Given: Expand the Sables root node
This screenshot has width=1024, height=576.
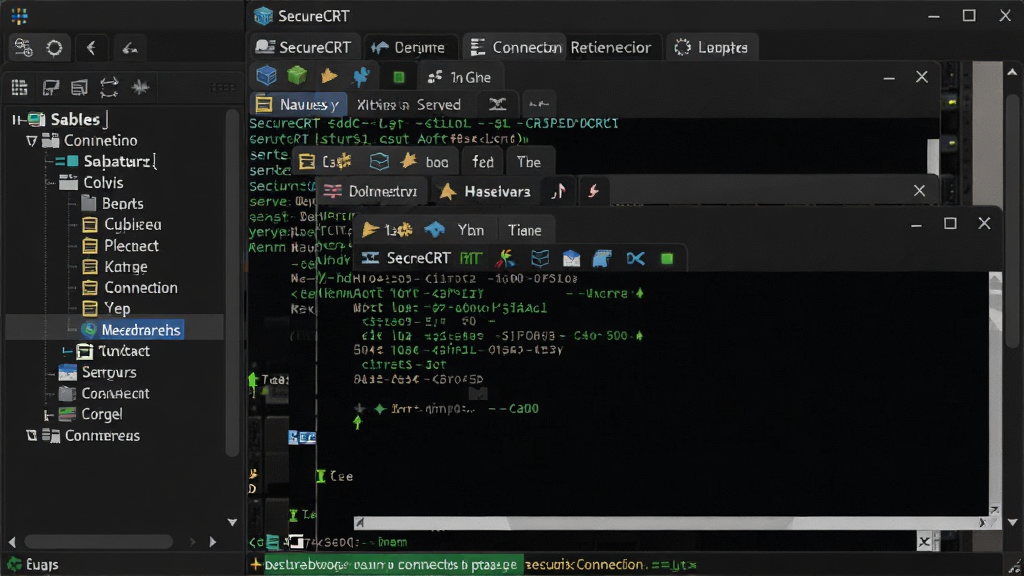Looking at the screenshot, I should click(x=16, y=120).
